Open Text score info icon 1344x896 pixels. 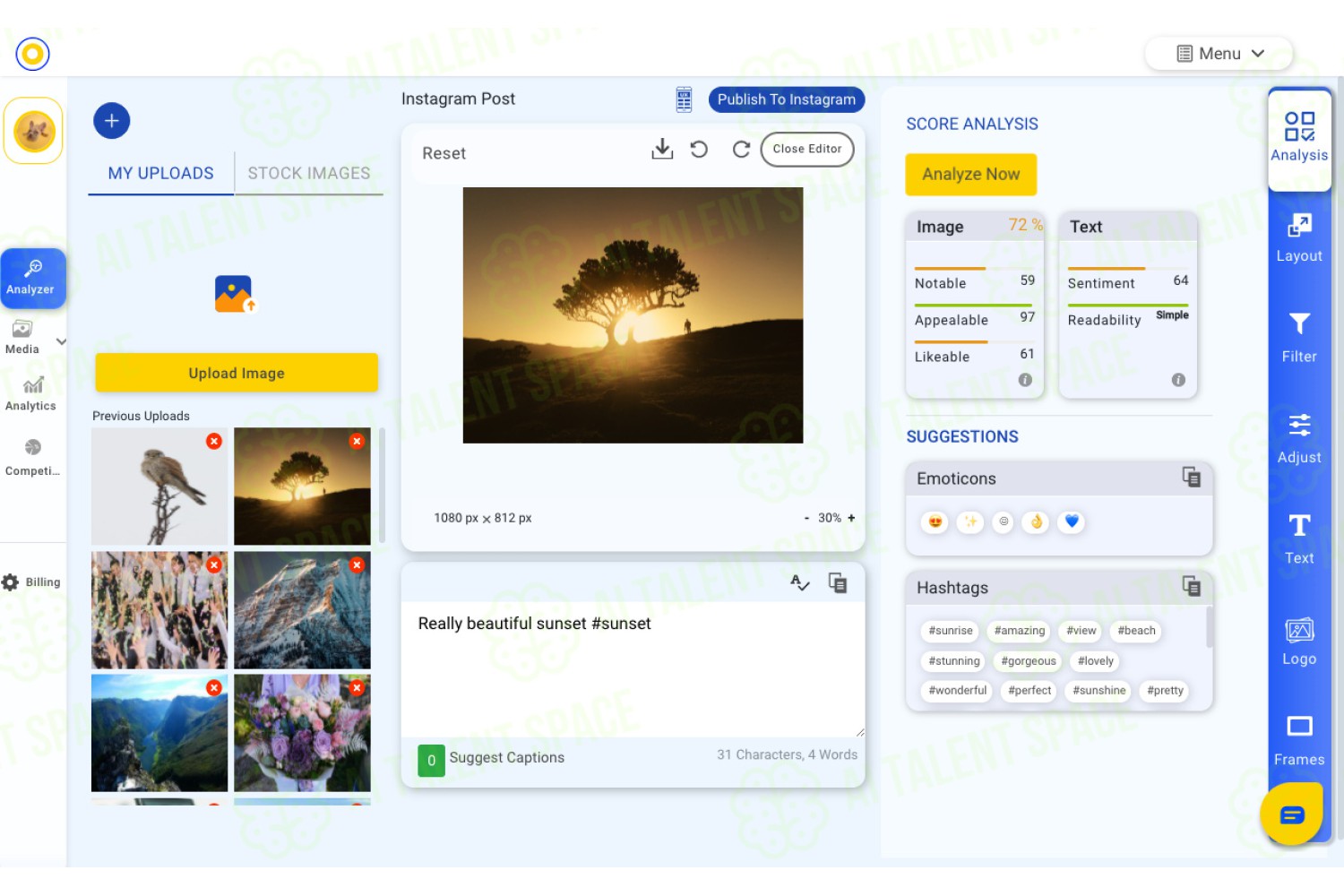pyautogui.click(x=1178, y=380)
